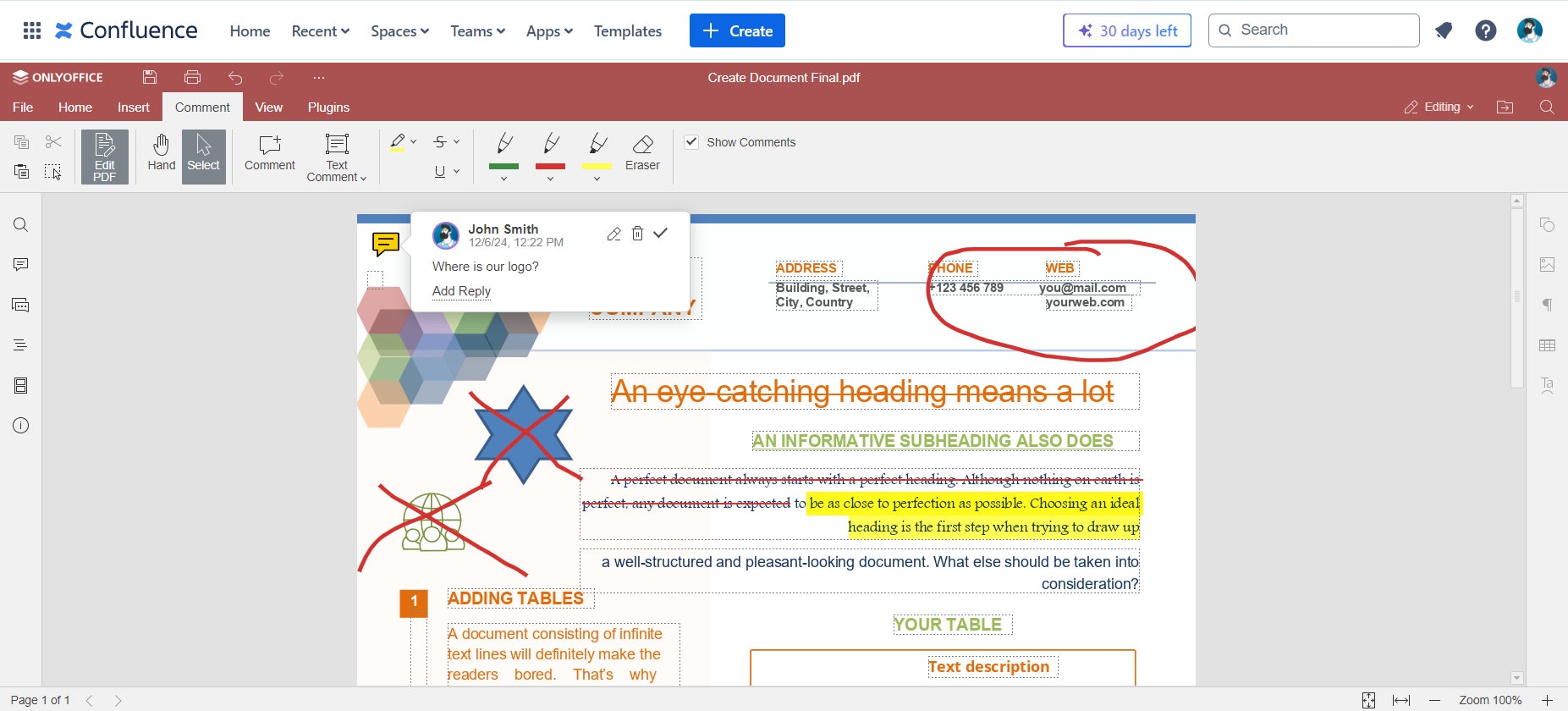Switch to the Plugins tab
Viewport: 1568px width, 711px height.
point(328,107)
